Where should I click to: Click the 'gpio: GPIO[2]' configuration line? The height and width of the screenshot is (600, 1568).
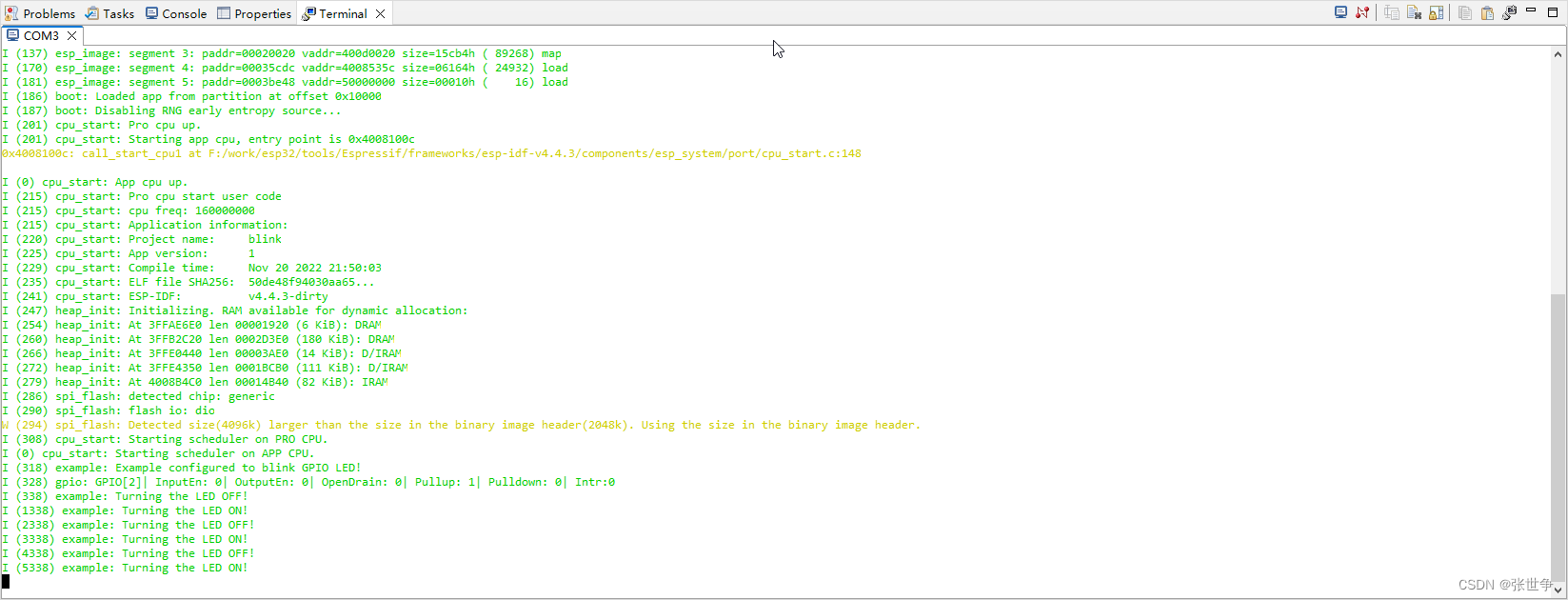[x=308, y=482]
